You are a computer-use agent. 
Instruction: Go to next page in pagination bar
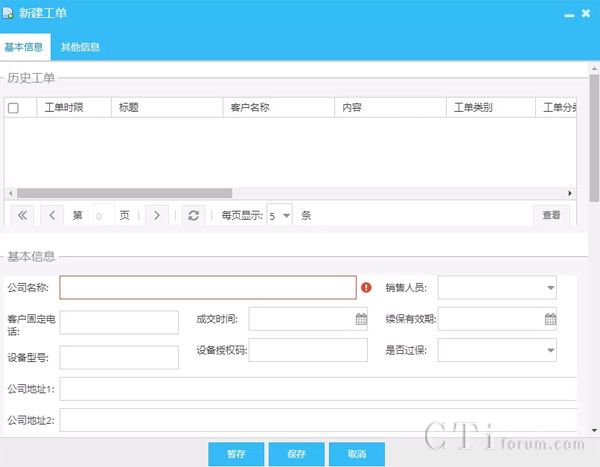(x=155, y=215)
